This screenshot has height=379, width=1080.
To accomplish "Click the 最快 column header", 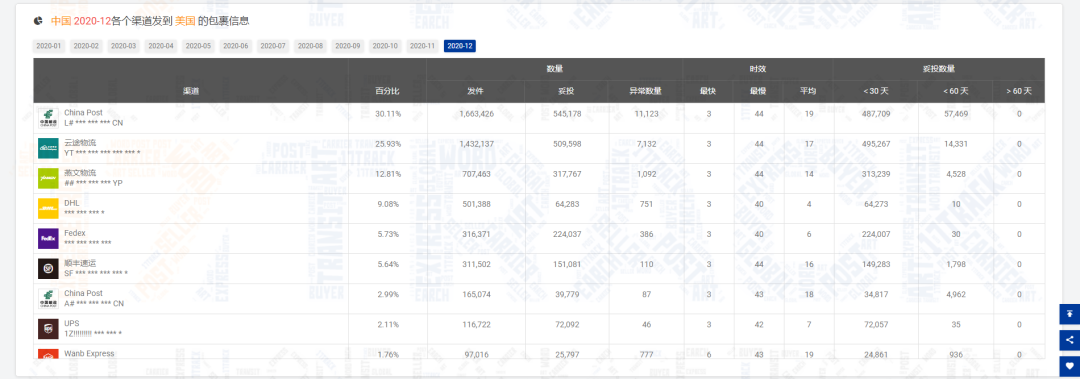I will click(708, 91).
